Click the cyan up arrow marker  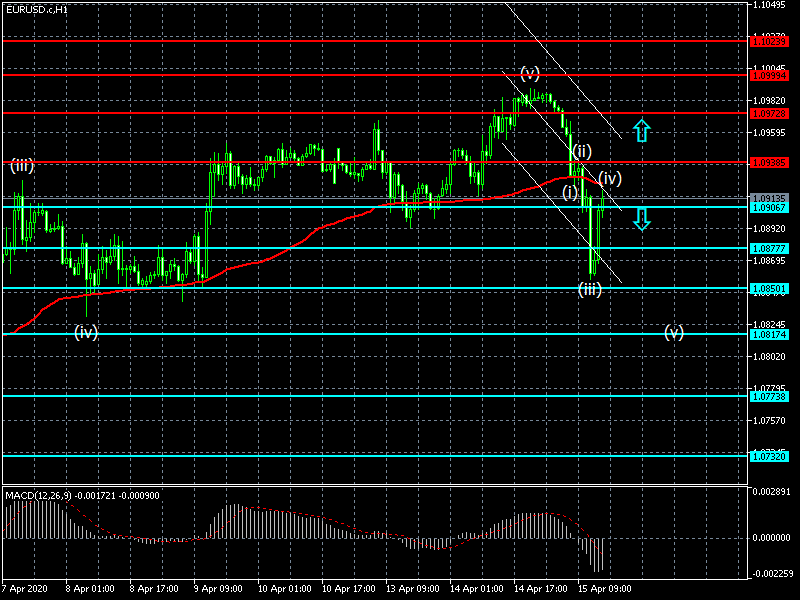[642, 129]
